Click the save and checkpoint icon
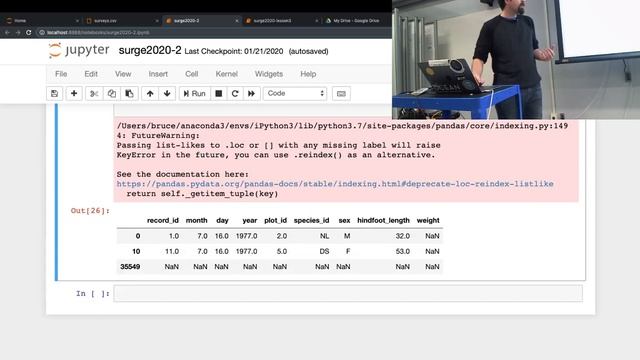 coord(54,93)
